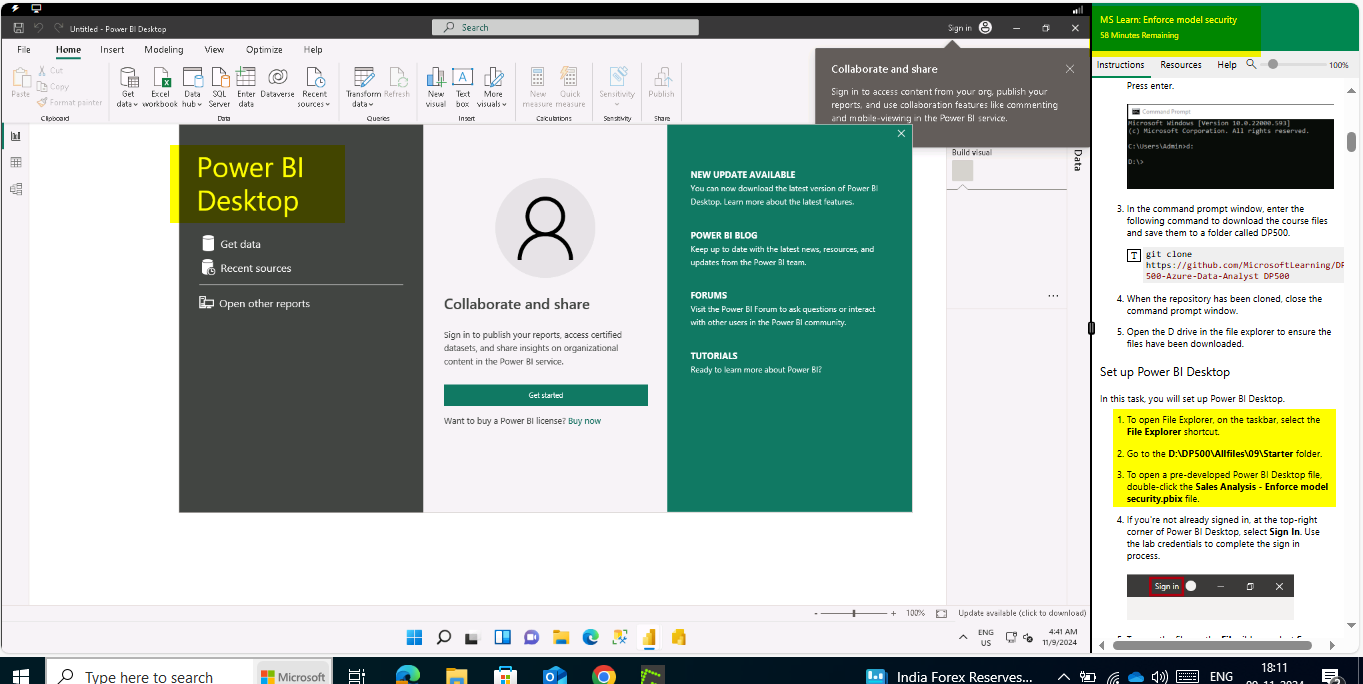1363x684 pixels.
Task: Open Microsoft Store on host taskbar
Action: pos(505,676)
